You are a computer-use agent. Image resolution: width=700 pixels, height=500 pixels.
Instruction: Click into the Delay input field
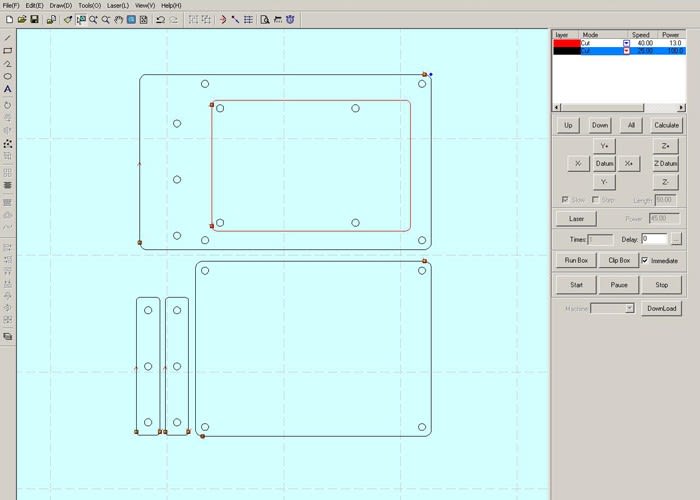click(654, 239)
